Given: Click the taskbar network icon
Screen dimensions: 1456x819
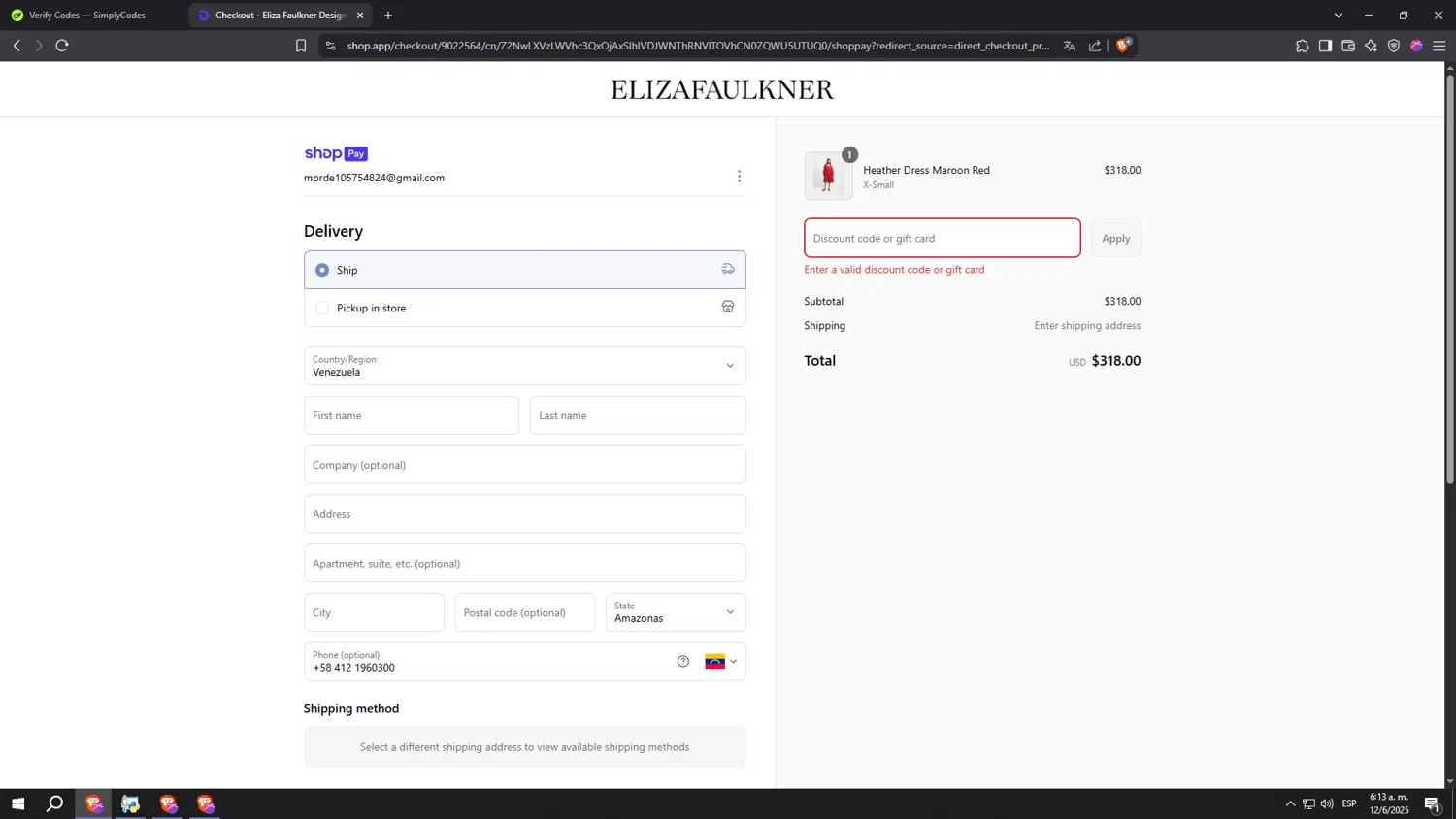Looking at the screenshot, I should click(x=1308, y=803).
